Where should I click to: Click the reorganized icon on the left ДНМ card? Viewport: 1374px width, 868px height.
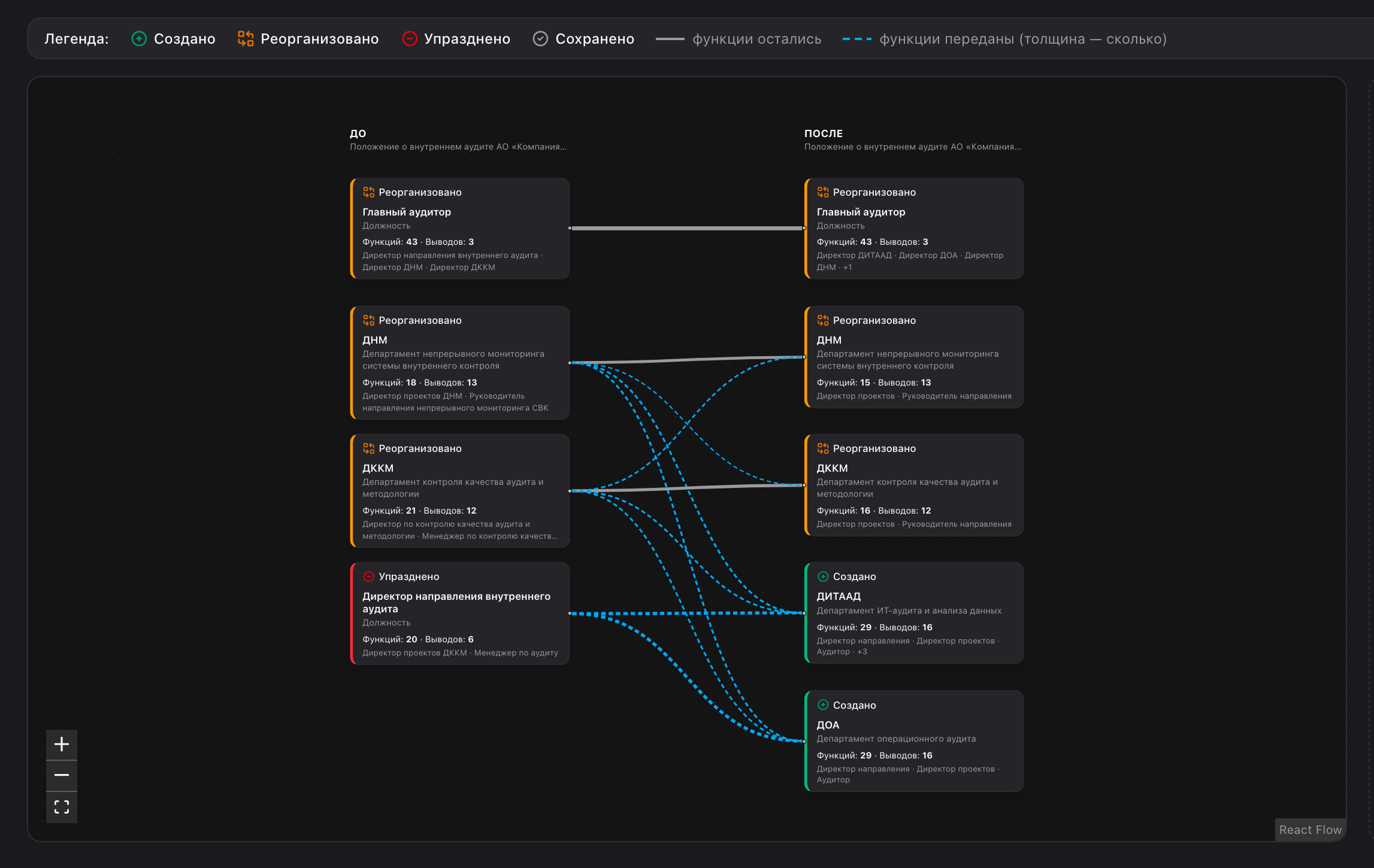coord(368,320)
